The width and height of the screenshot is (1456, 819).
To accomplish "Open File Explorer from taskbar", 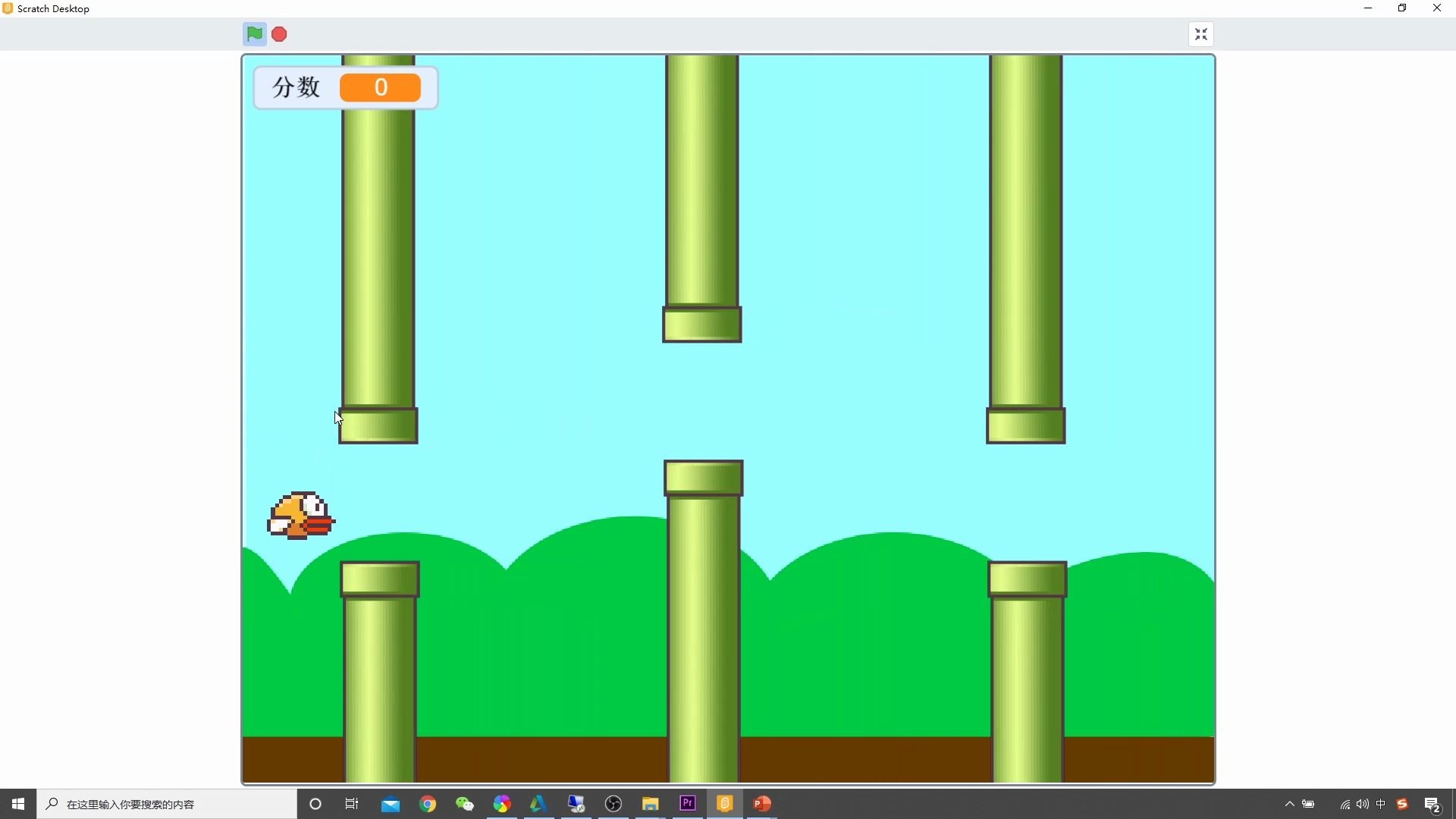I will pyautogui.click(x=651, y=804).
